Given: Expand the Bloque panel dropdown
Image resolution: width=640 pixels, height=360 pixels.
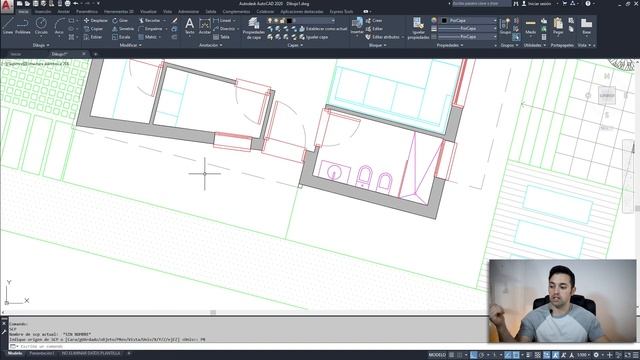Looking at the screenshot, I should pos(378,45).
